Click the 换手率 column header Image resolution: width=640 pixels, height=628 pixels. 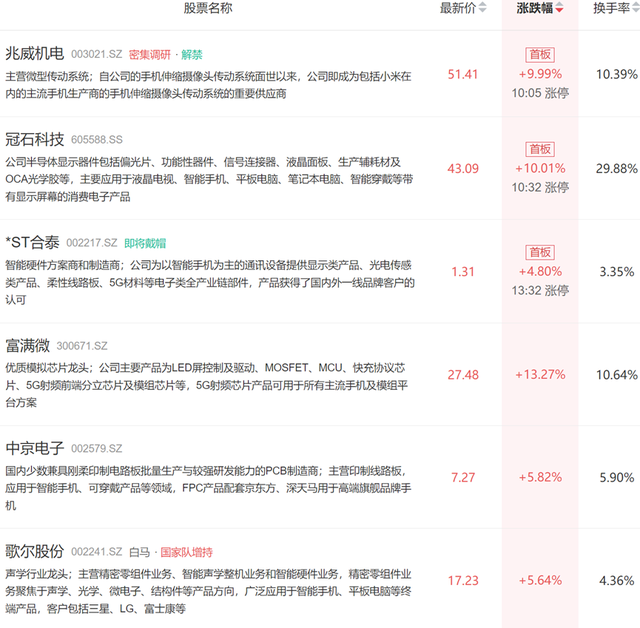click(x=611, y=8)
